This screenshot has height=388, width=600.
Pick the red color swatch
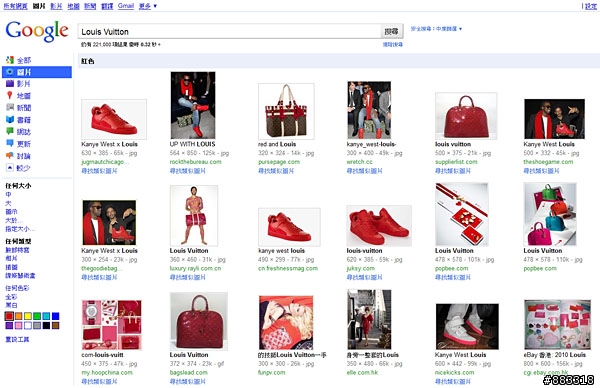(9, 316)
